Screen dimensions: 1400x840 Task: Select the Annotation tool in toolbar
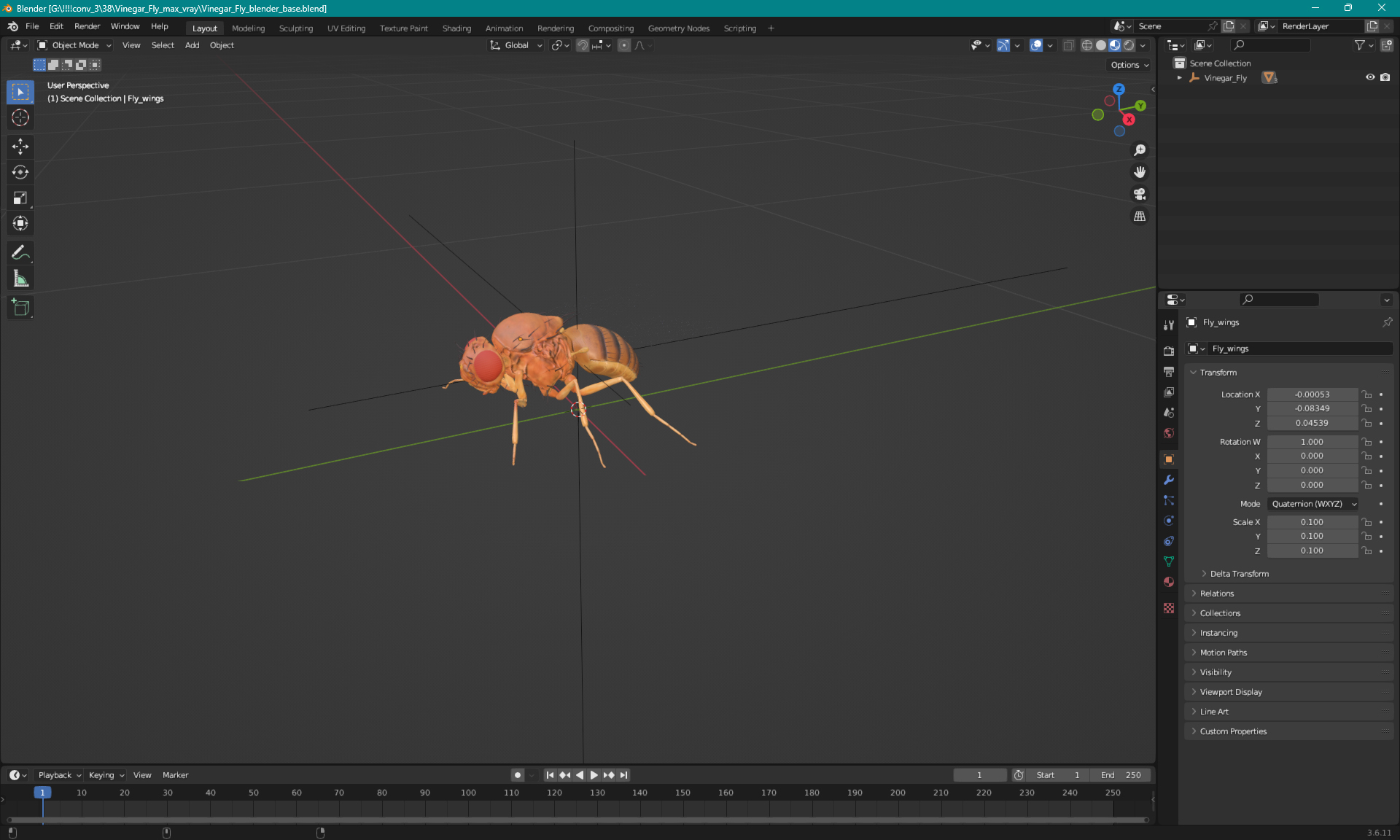click(20, 252)
